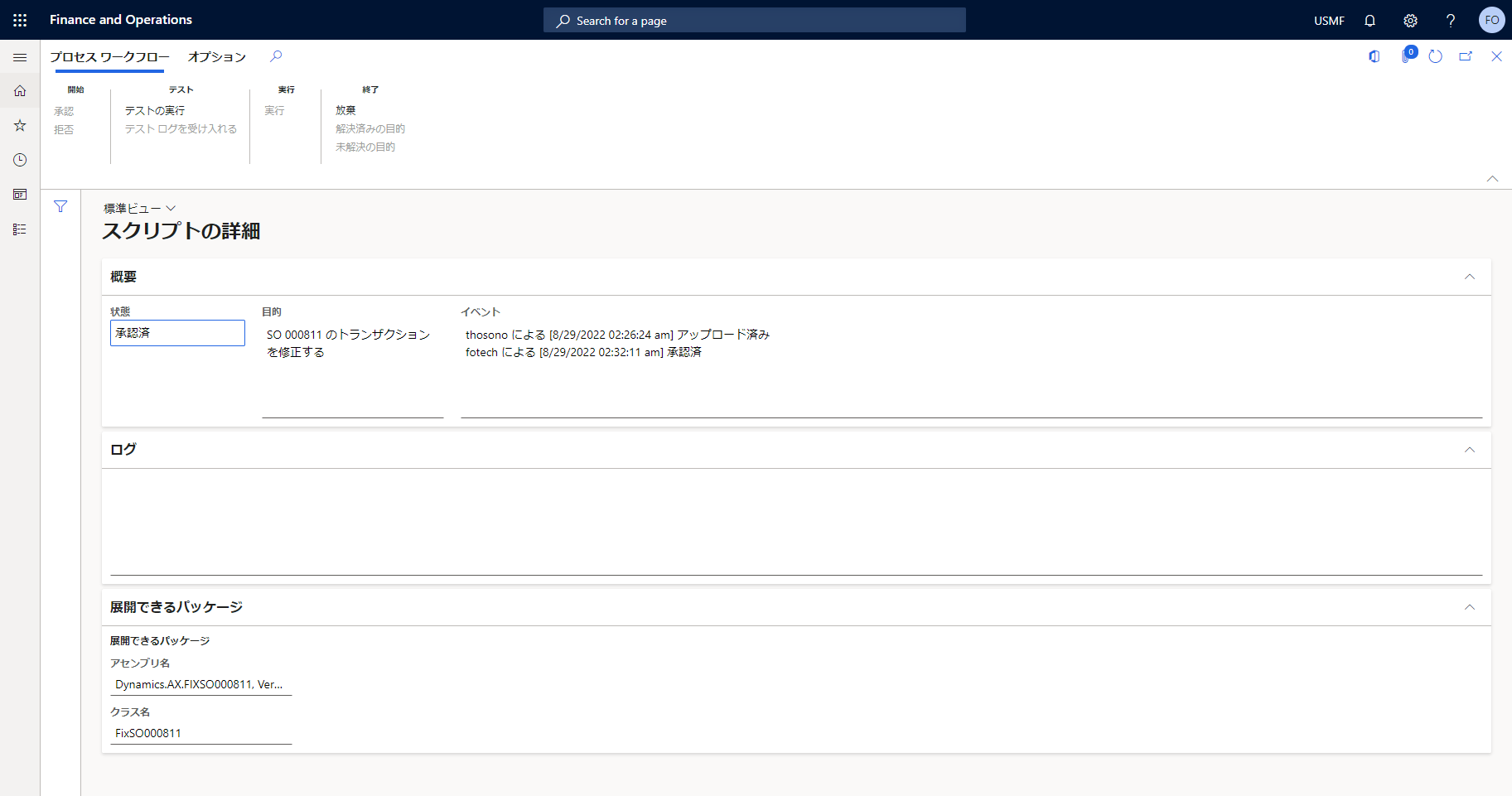Viewport: 1512px width, 796px height.
Task: Open the 標準ビュー view dropdown
Action: pos(139,209)
